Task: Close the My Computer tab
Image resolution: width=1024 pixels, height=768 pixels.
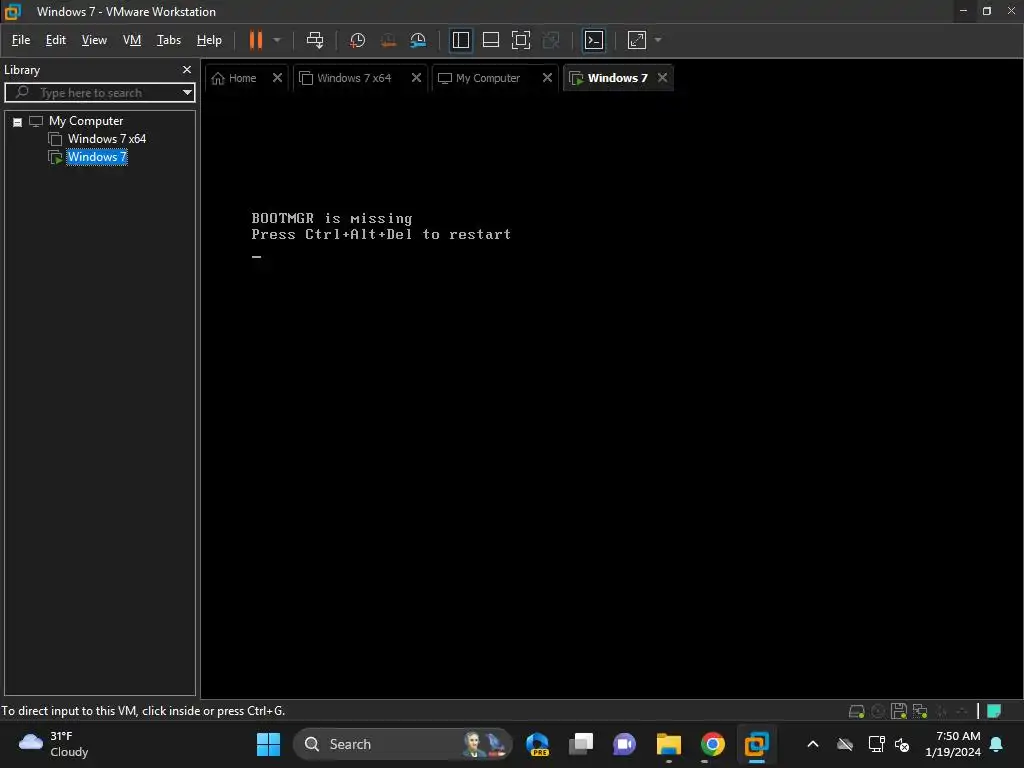Action: [547, 78]
